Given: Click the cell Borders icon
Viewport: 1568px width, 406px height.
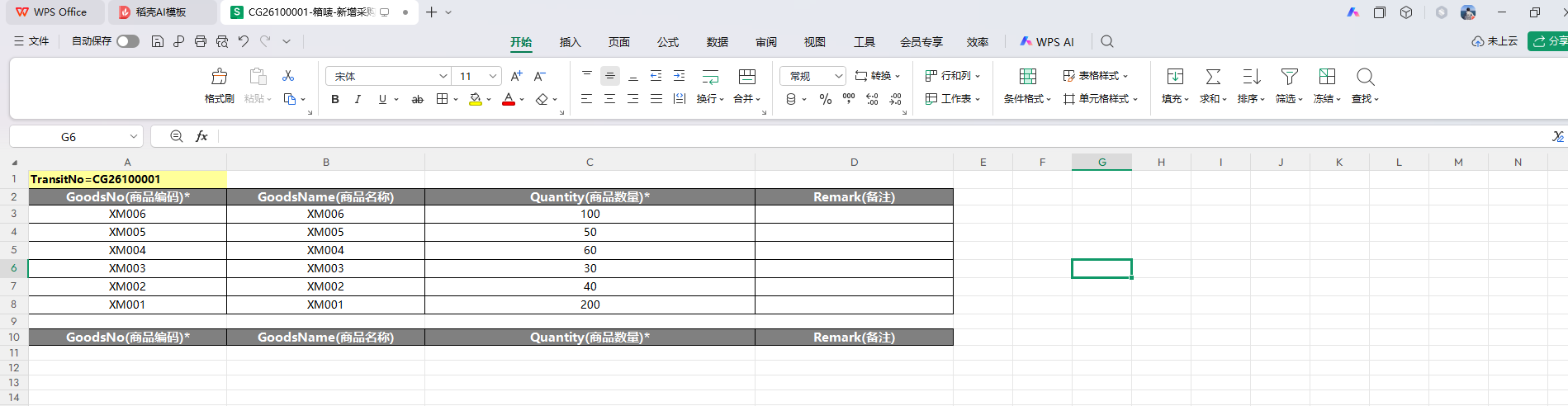Looking at the screenshot, I should point(443,99).
